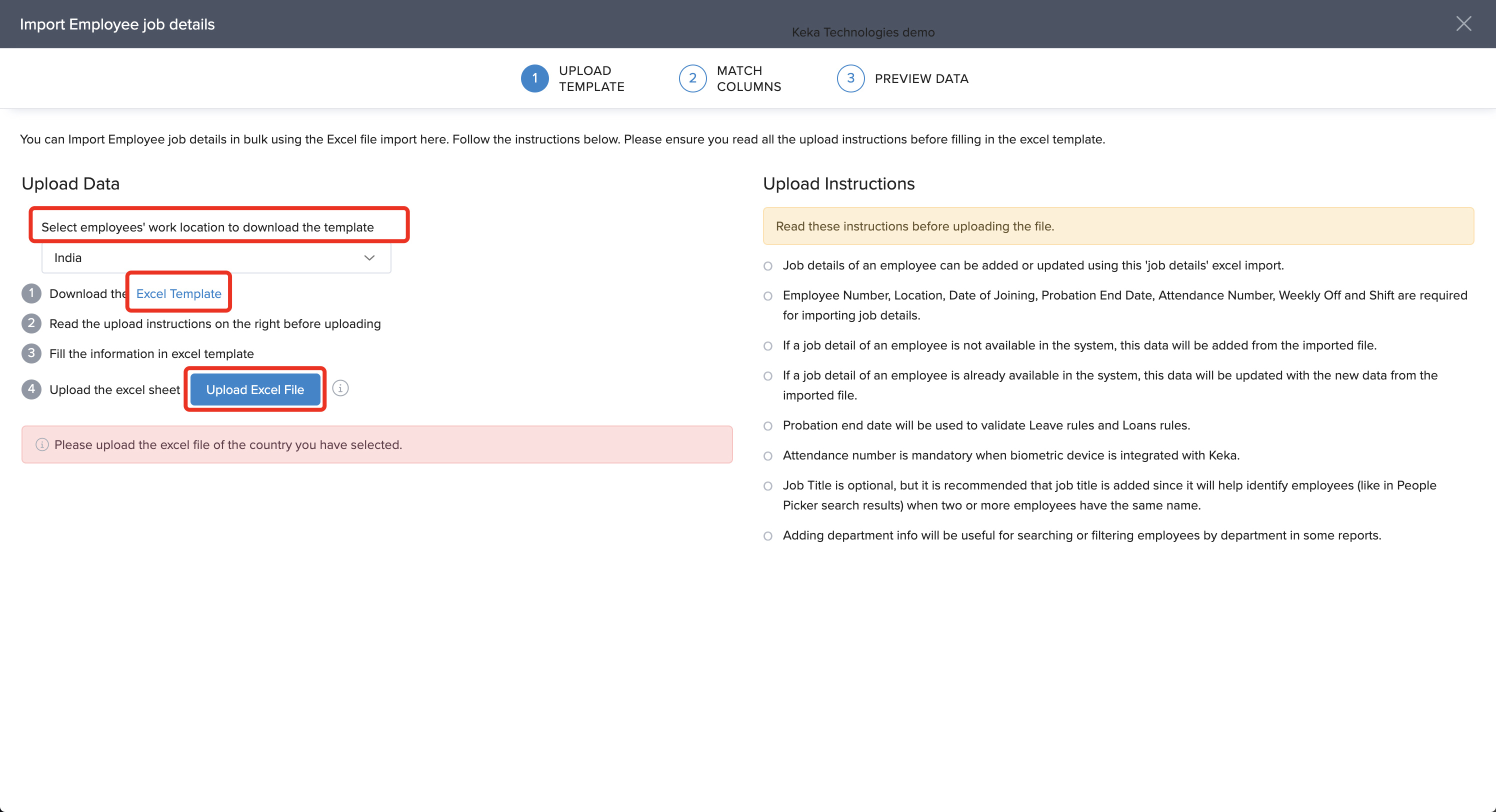Click the info icon in pink warning banner
Screen dimensions: 1496x812
tap(42, 445)
